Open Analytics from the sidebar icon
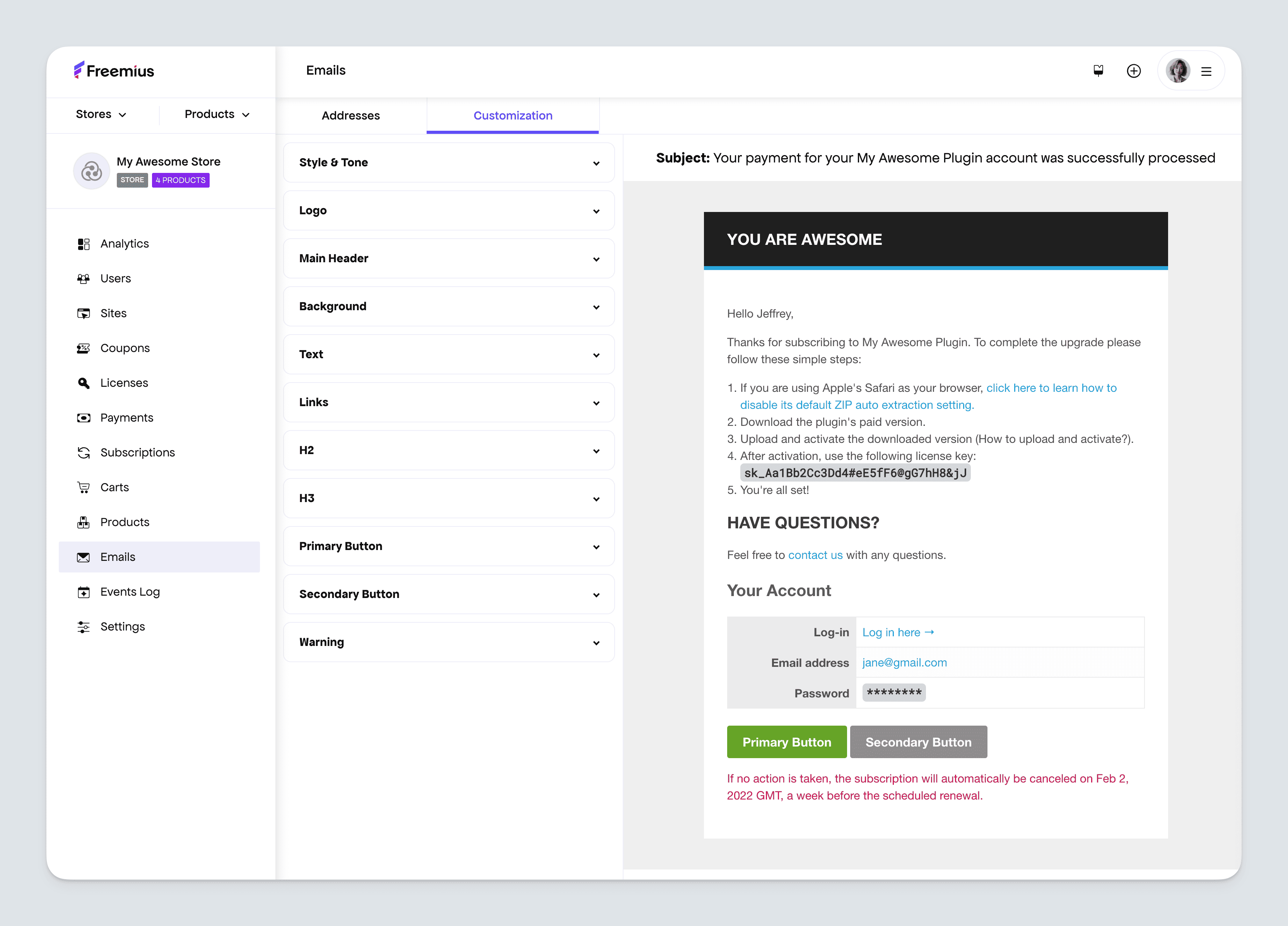This screenshot has width=1288, height=926. [x=84, y=244]
